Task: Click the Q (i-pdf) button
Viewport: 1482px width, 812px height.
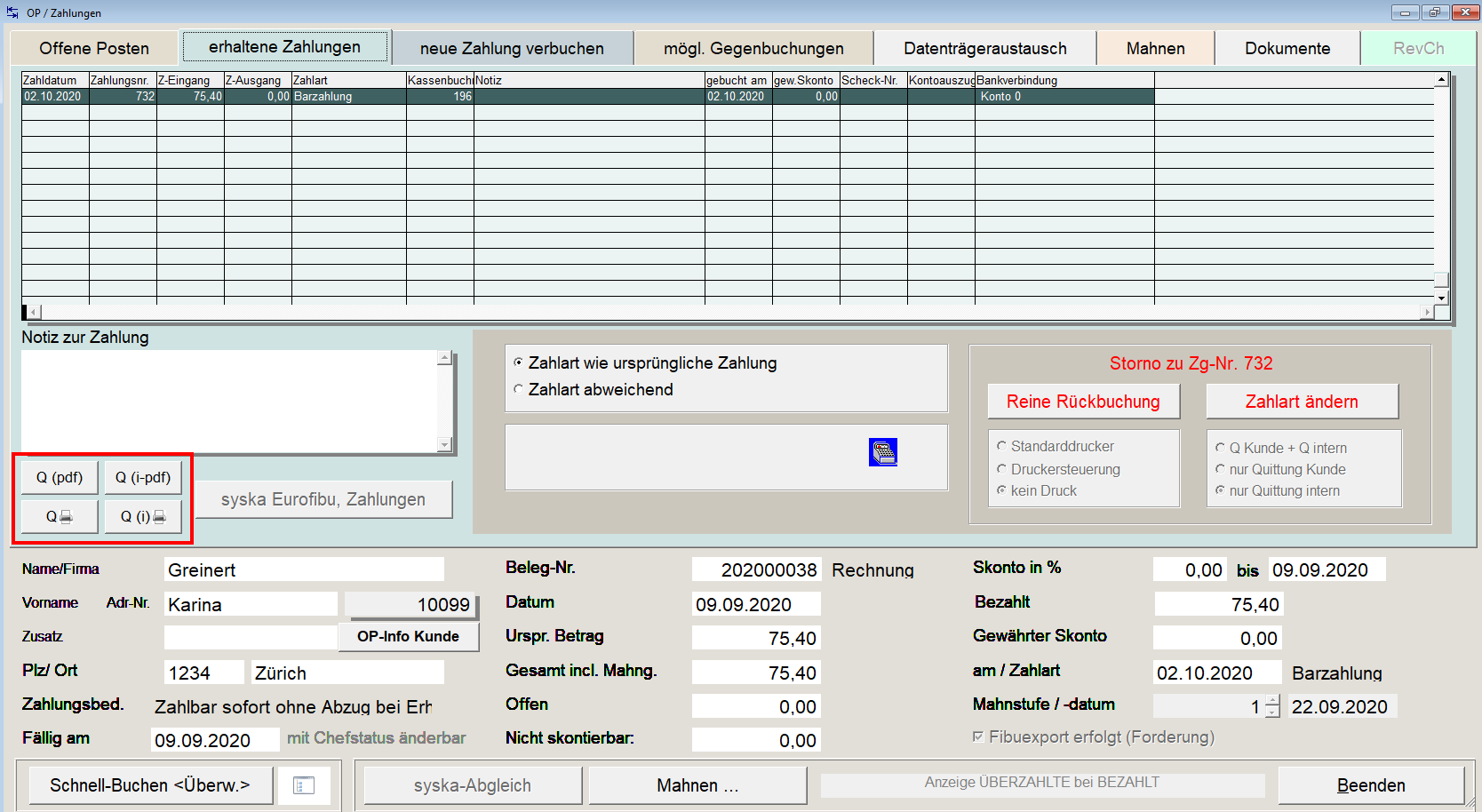Action: pyautogui.click(x=143, y=477)
